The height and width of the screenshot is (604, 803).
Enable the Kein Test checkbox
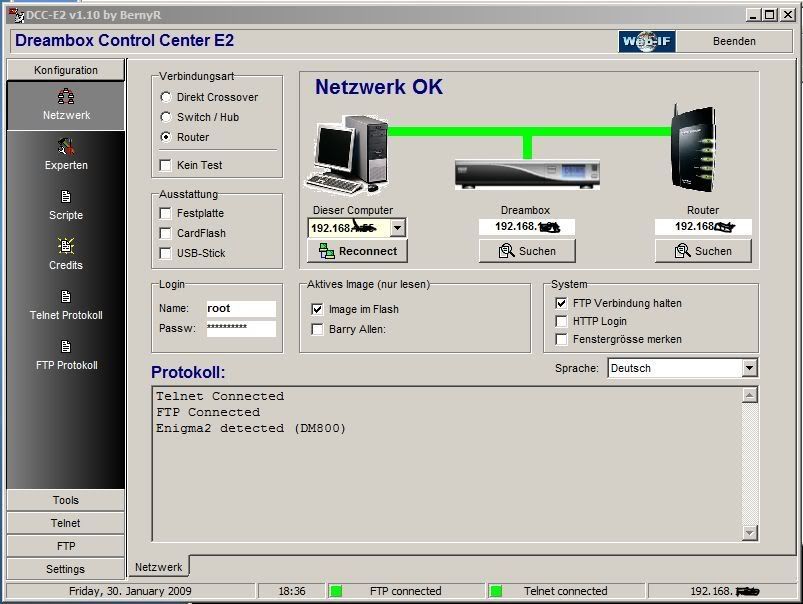tap(165, 165)
